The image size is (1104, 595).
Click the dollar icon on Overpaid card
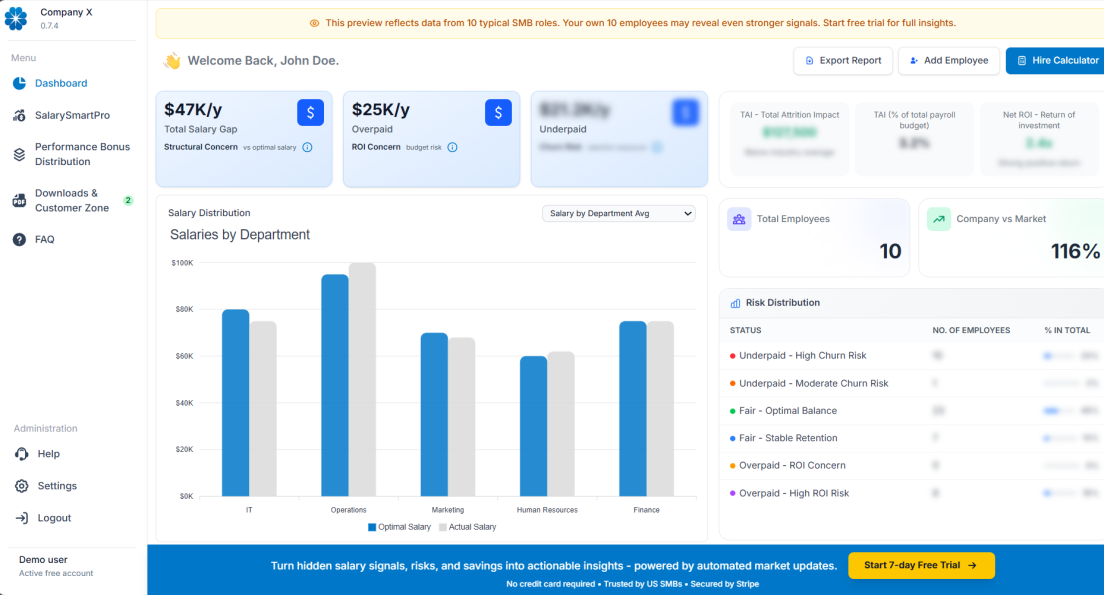[498, 113]
